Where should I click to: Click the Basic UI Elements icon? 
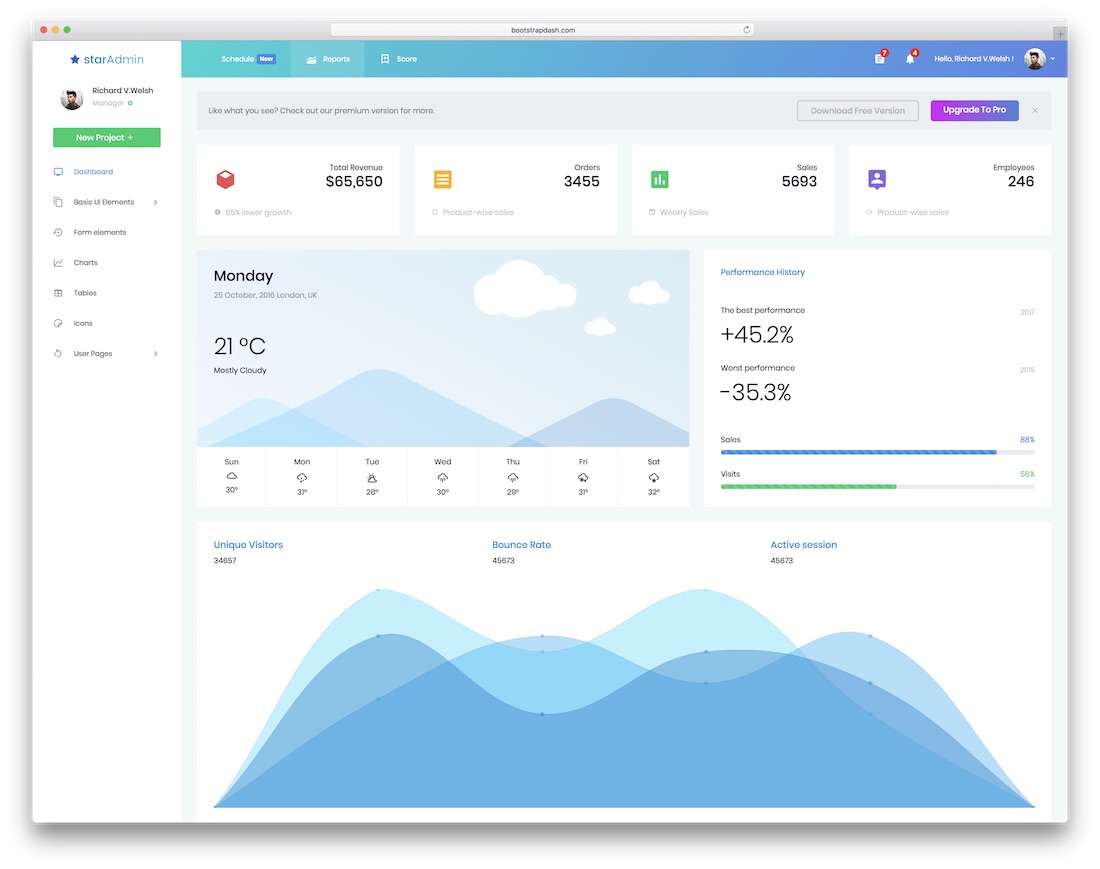58,202
